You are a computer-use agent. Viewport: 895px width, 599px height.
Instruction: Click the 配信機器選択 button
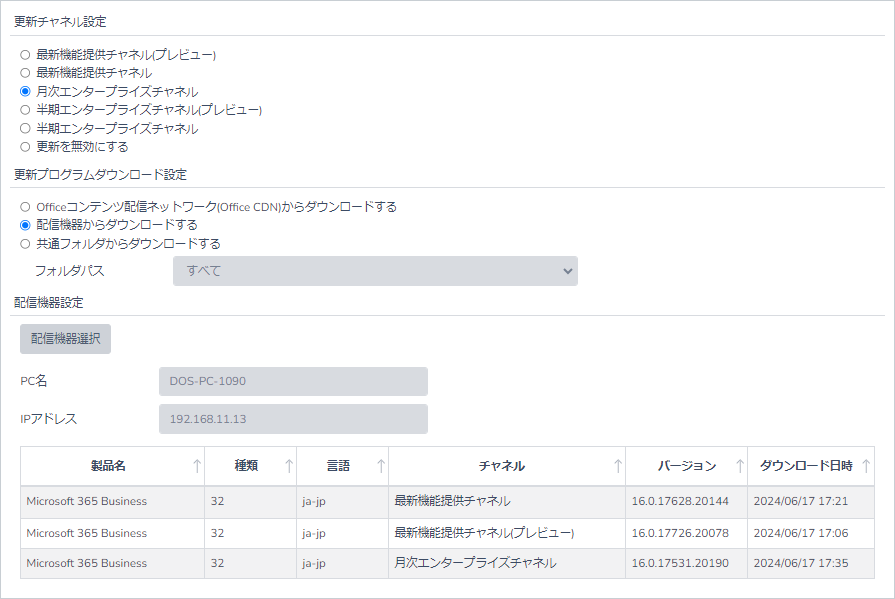[x=65, y=339]
